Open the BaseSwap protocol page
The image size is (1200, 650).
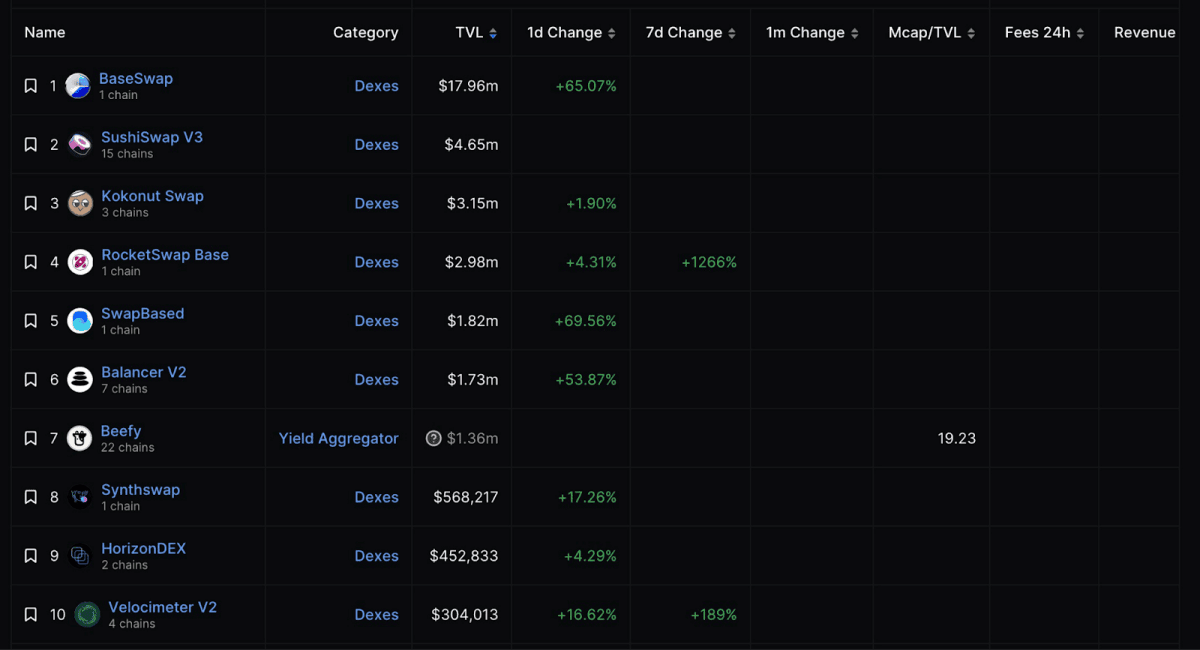click(136, 78)
